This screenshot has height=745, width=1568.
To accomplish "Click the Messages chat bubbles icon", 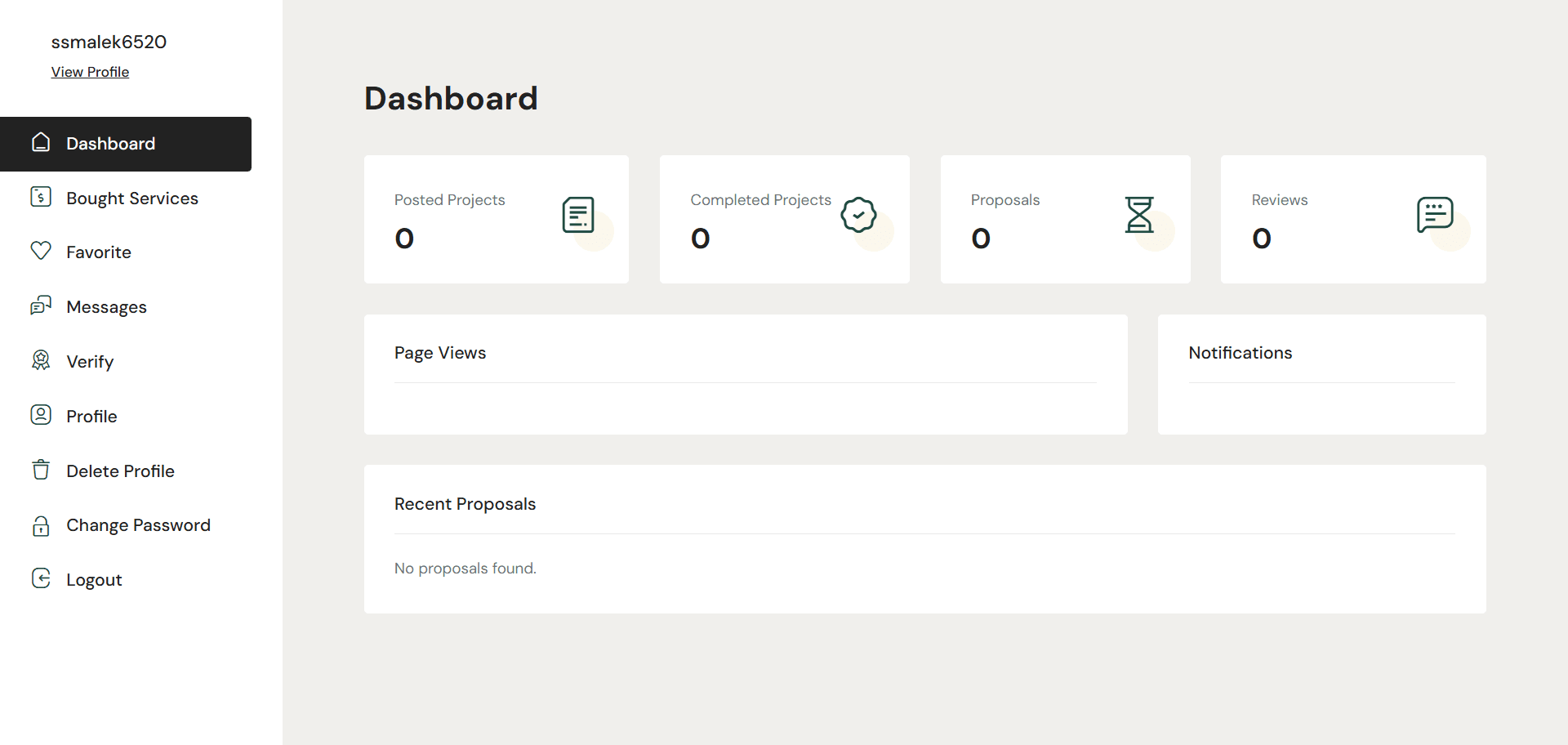I will pos(41,306).
